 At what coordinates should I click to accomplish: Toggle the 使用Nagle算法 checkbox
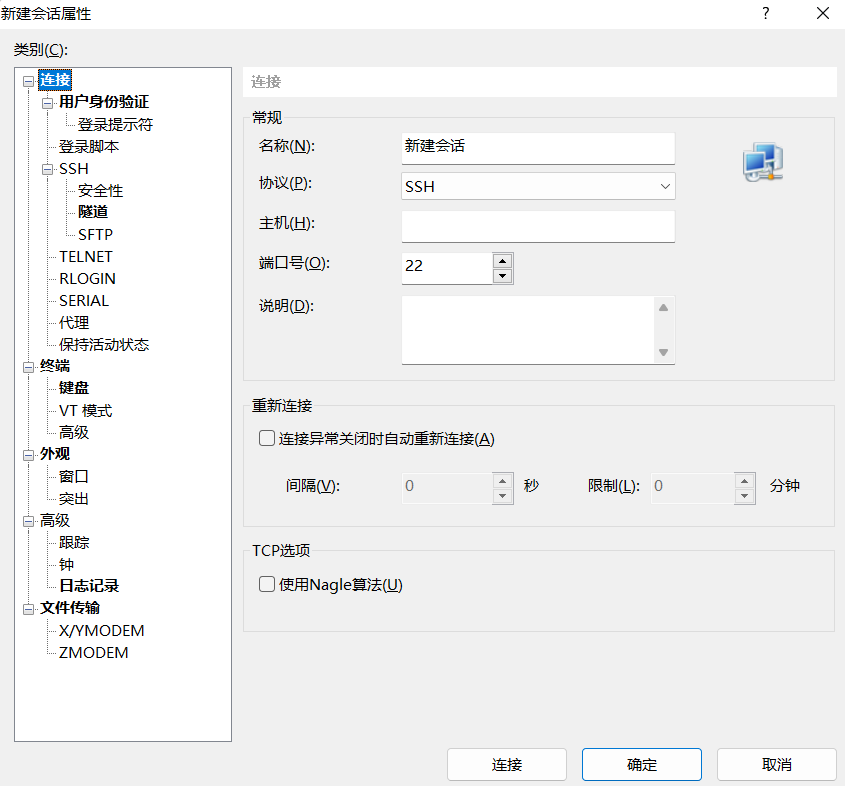click(267, 585)
